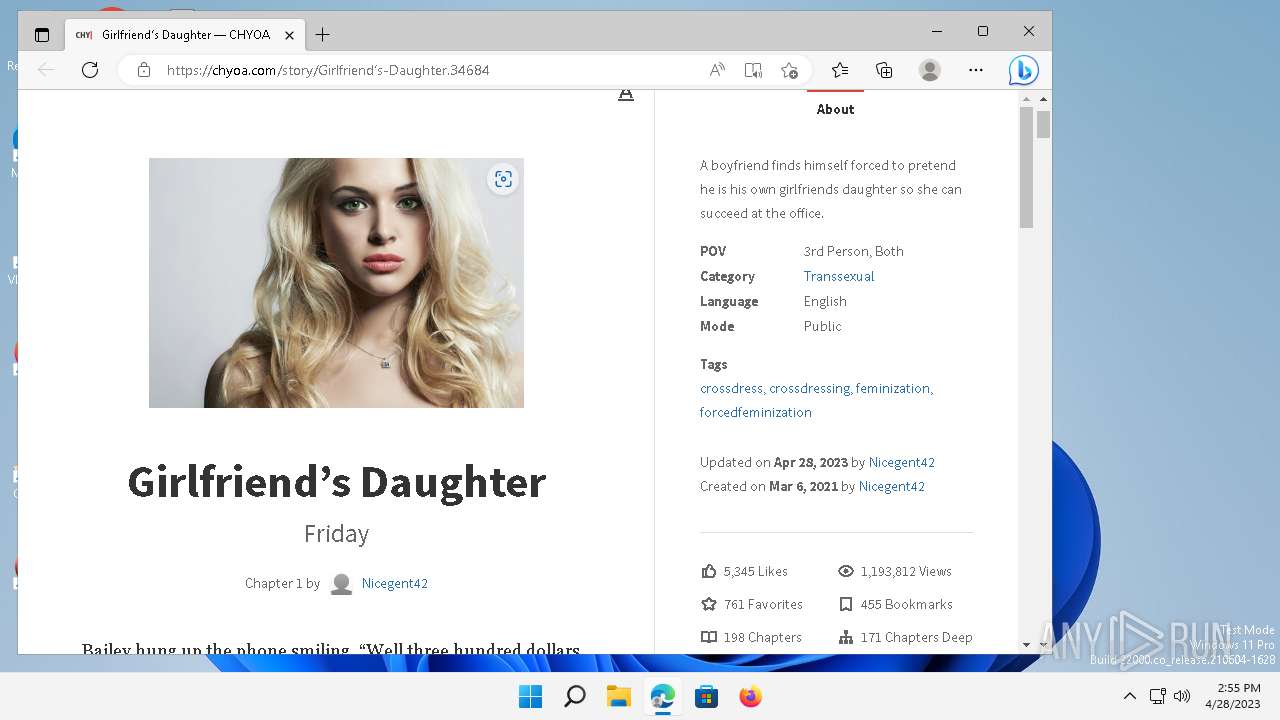
Task: Open the Windows Start menu
Action: 530,696
